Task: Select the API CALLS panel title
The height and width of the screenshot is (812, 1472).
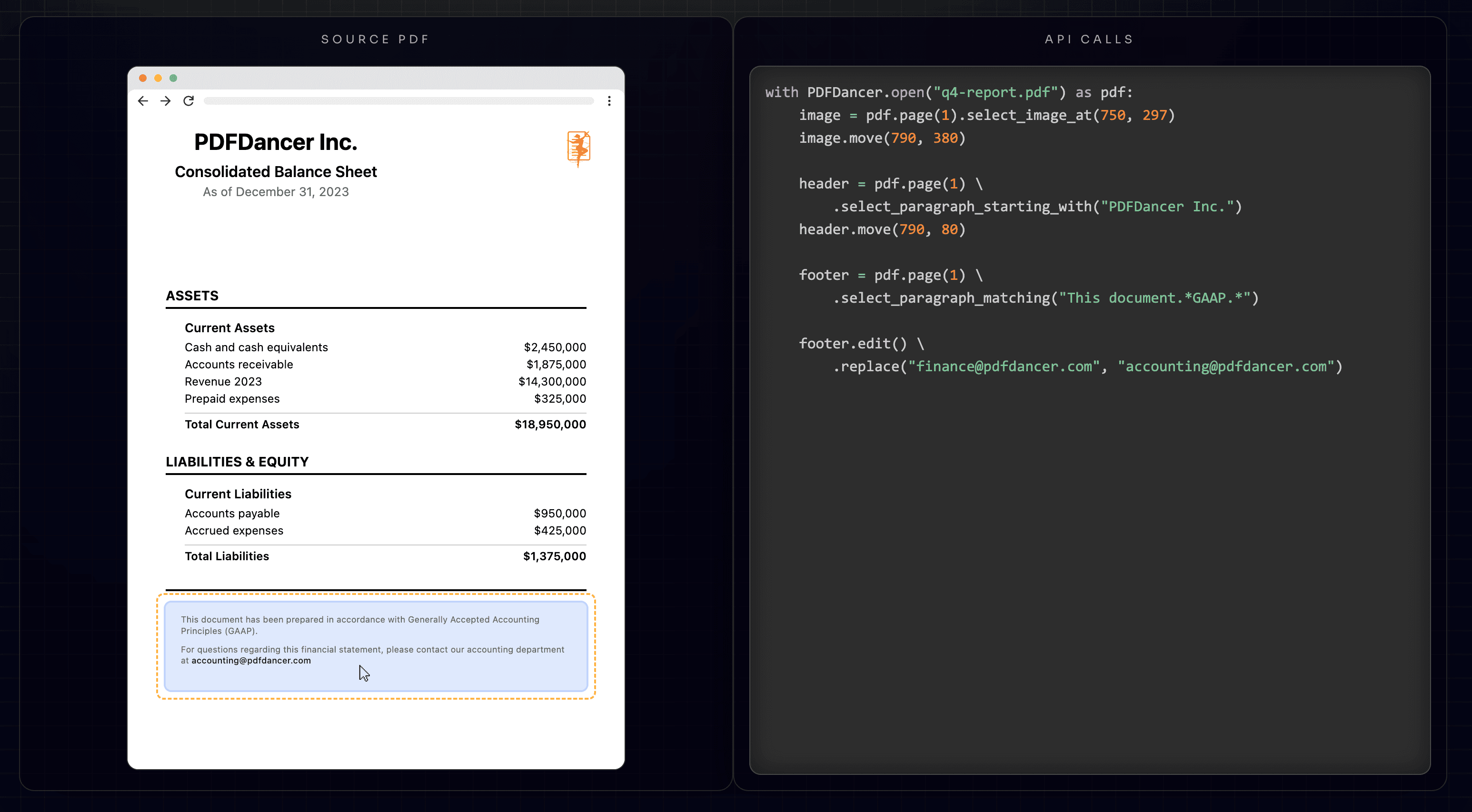Action: 1089,39
